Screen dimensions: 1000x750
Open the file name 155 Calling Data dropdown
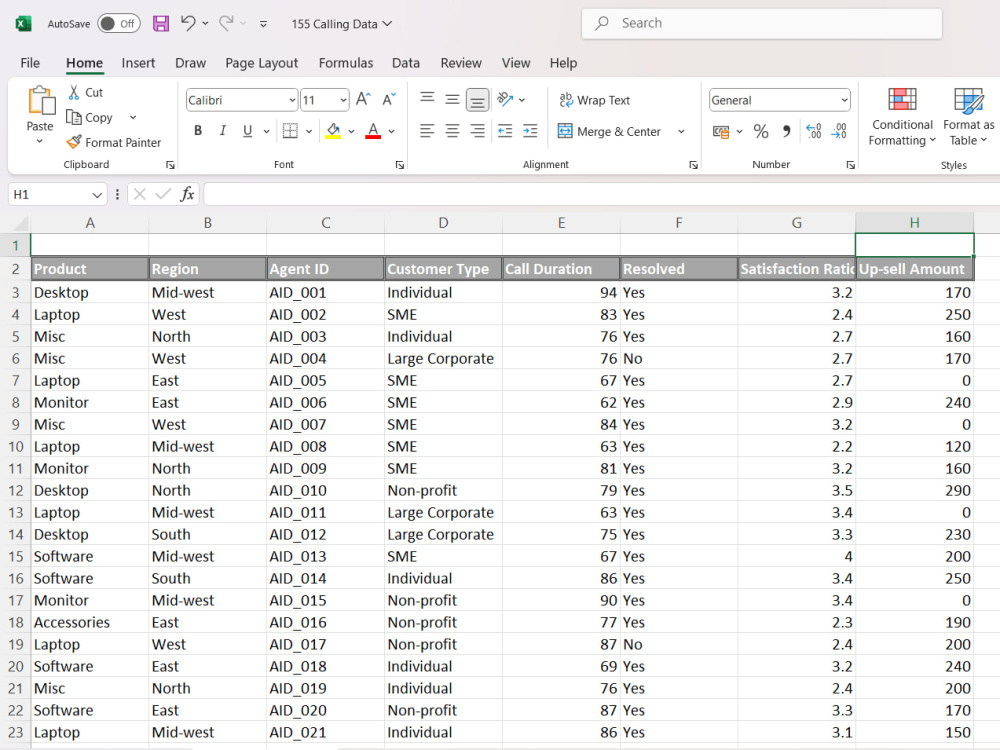pyautogui.click(x=341, y=24)
